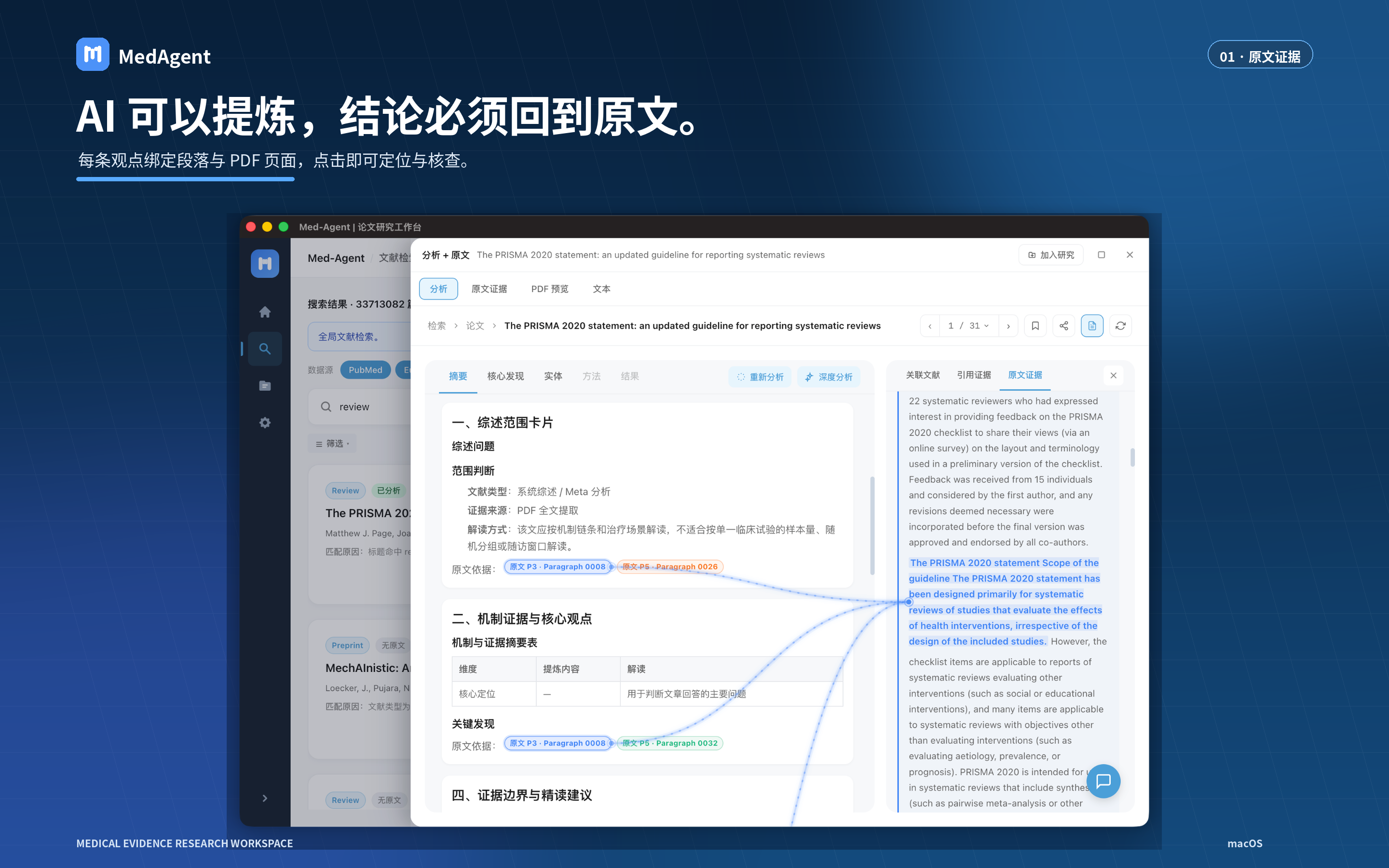Click the 已分析 badge on PRISMA card
The width and height of the screenshot is (1389, 868).
[389, 490]
